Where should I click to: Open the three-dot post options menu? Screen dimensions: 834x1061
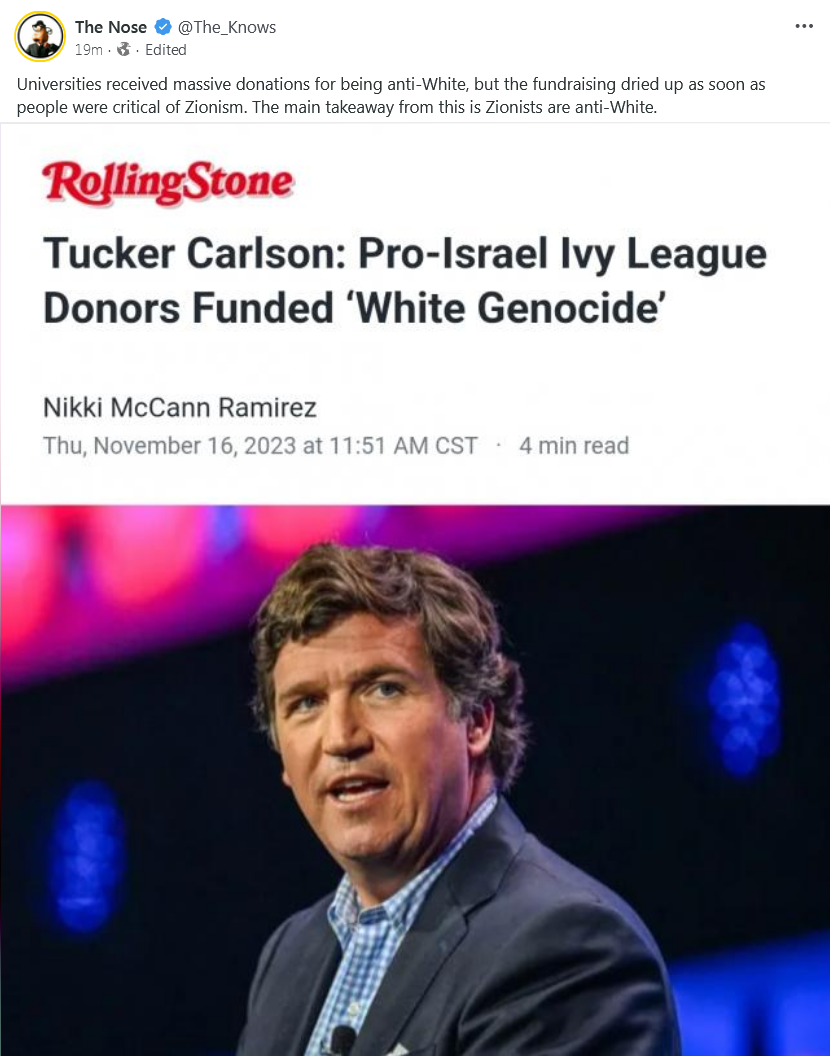tap(804, 26)
